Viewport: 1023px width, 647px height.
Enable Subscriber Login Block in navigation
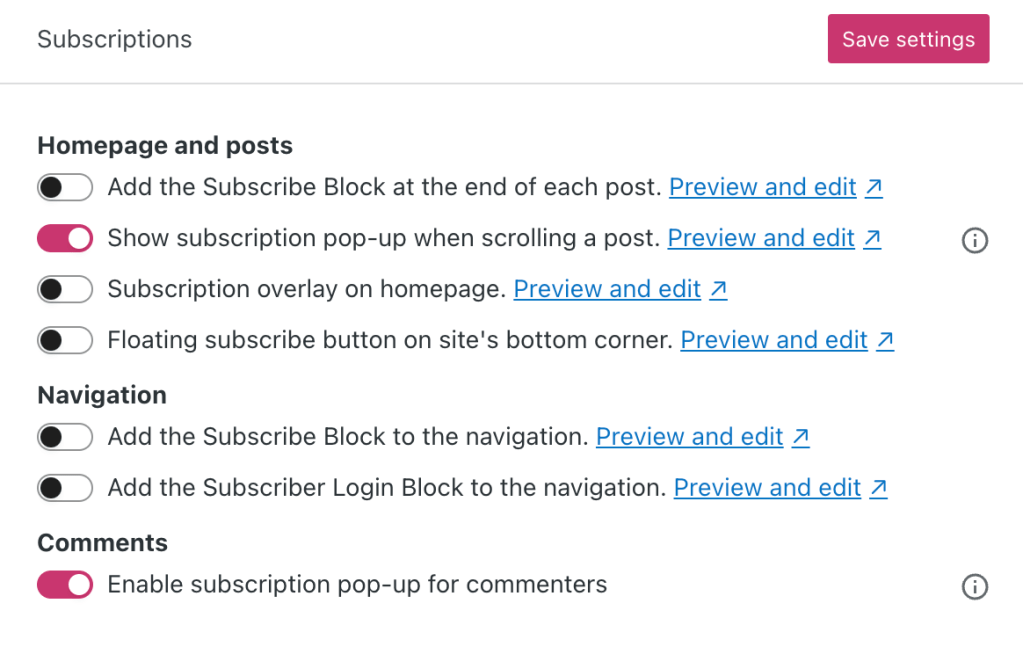click(x=65, y=488)
